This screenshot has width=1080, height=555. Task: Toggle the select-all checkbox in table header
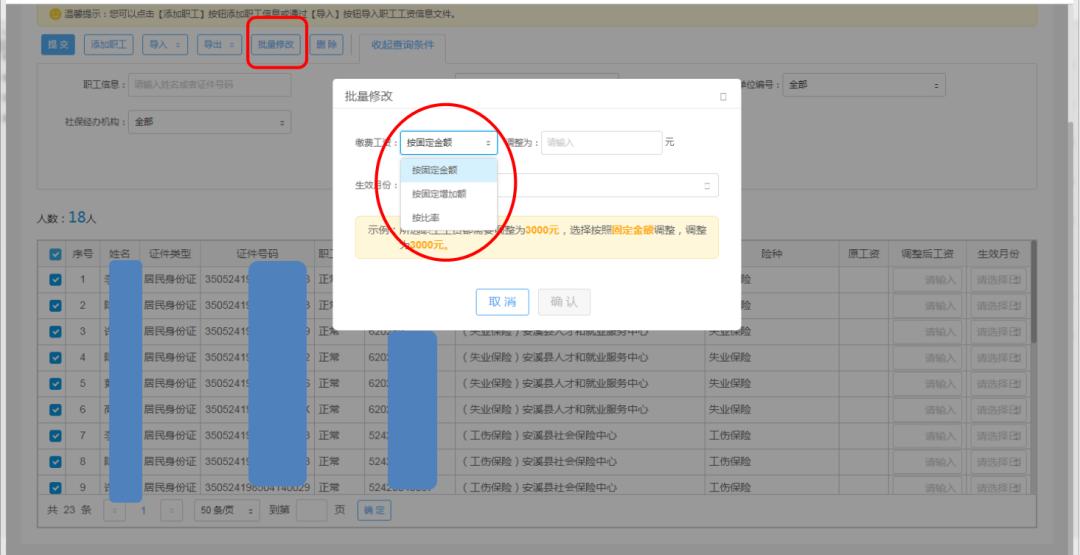click(x=56, y=254)
